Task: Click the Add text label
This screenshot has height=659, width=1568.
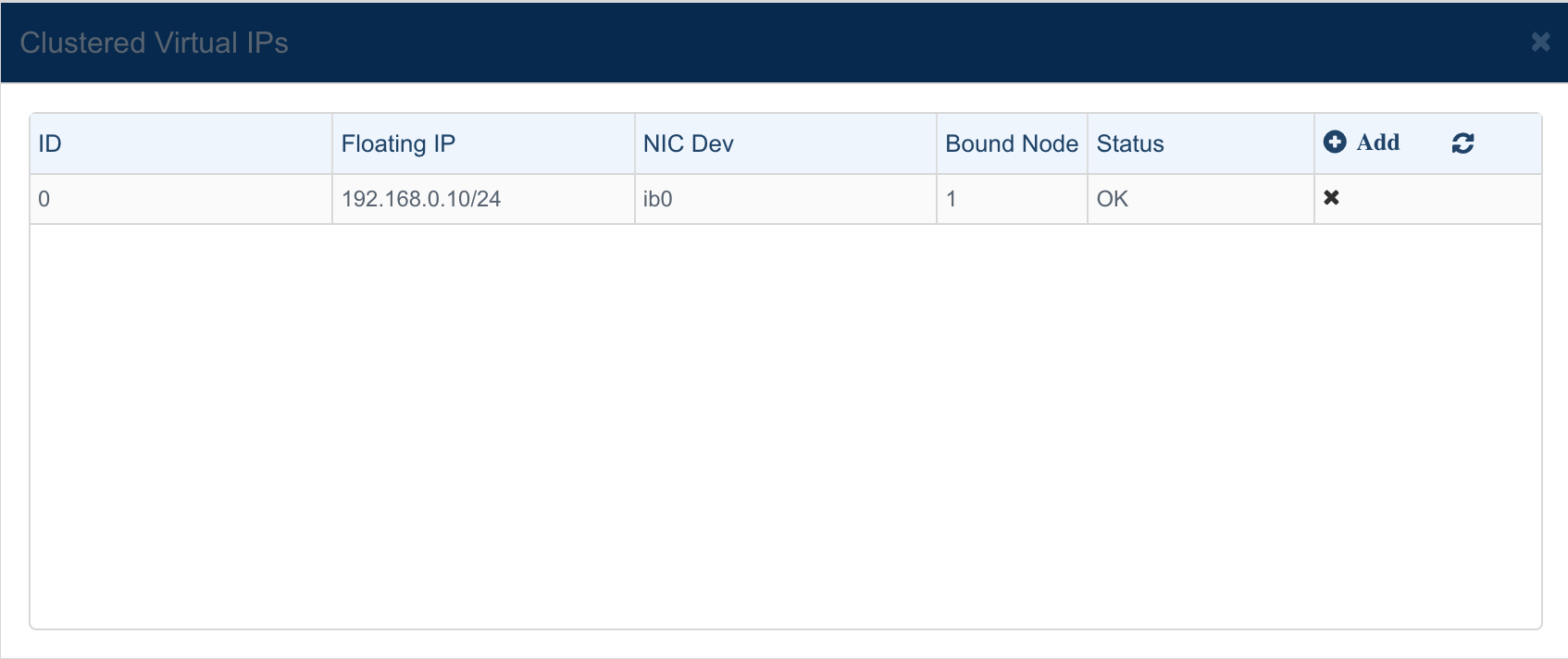Action: (x=1377, y=143)
